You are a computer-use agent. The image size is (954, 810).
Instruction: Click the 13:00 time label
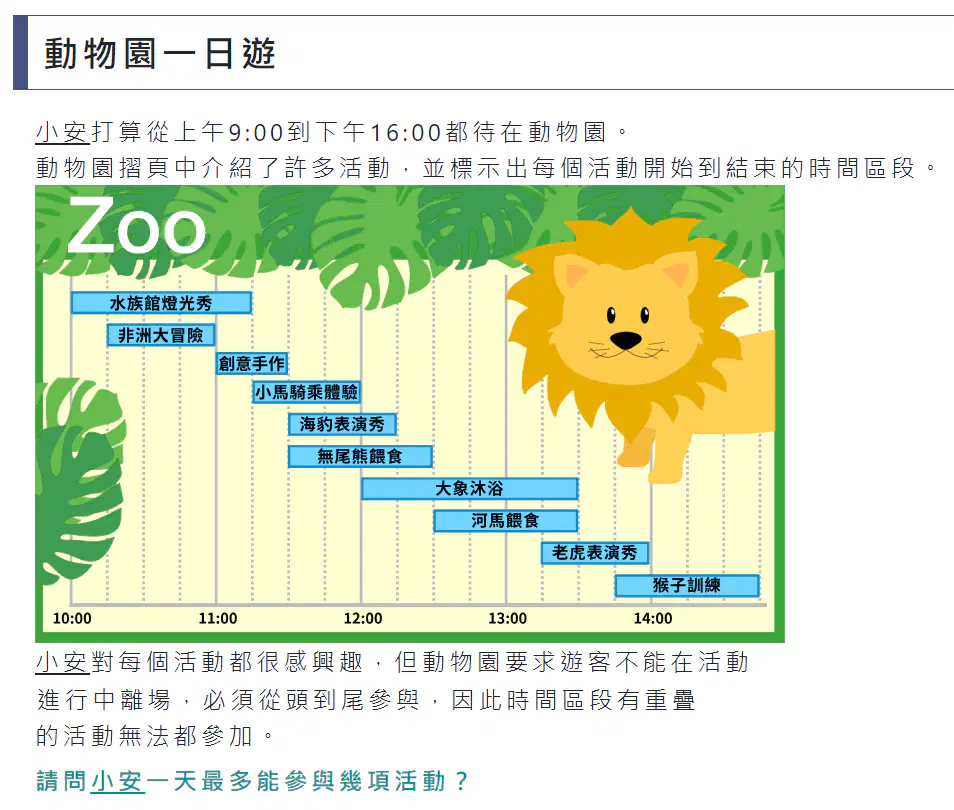coord(507,619)
